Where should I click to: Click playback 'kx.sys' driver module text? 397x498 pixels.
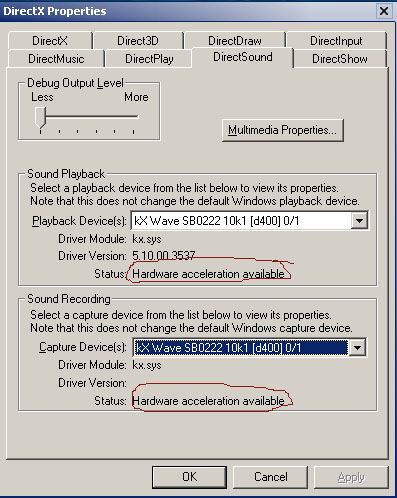147,239
